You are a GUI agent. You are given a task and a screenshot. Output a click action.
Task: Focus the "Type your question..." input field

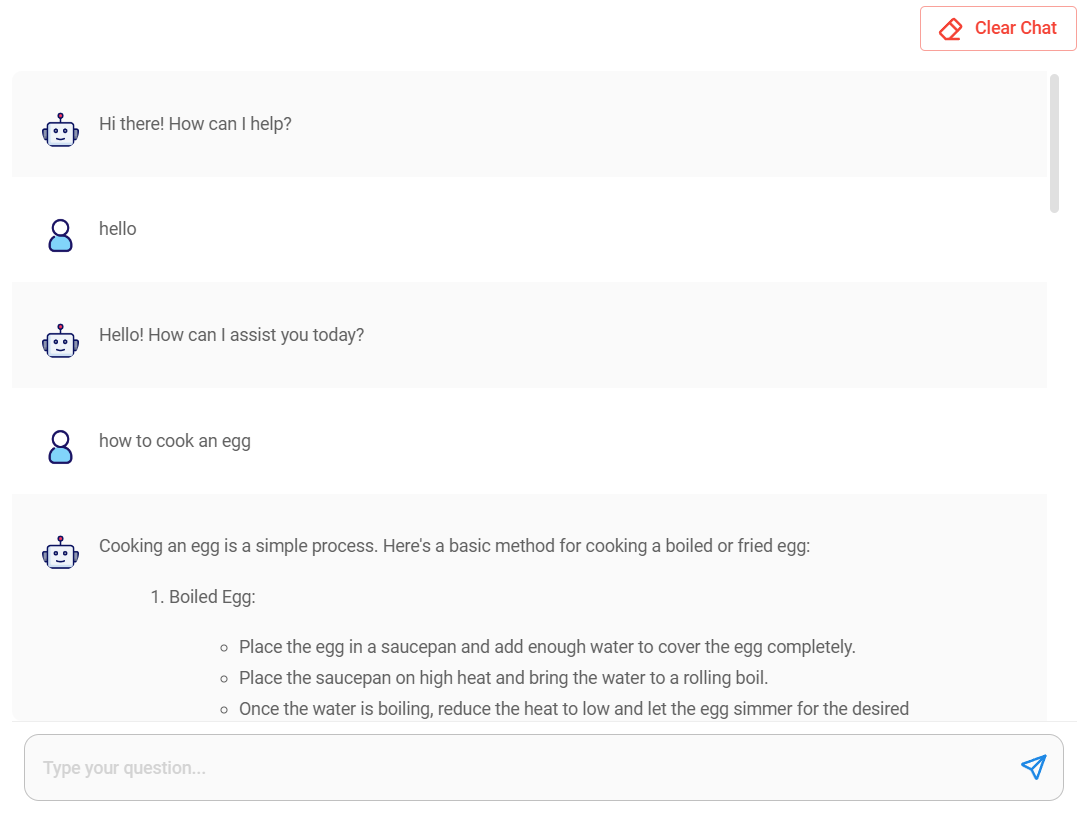point(500,768)
